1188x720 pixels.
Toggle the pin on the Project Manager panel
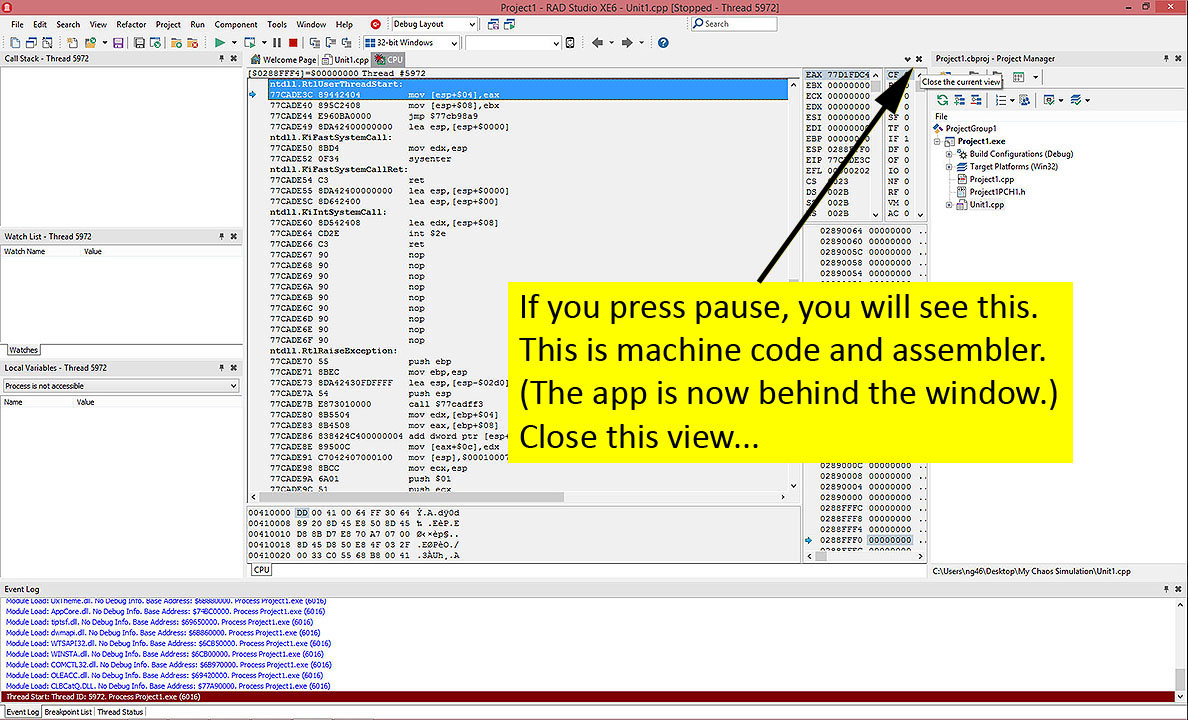coord(1165,58)
